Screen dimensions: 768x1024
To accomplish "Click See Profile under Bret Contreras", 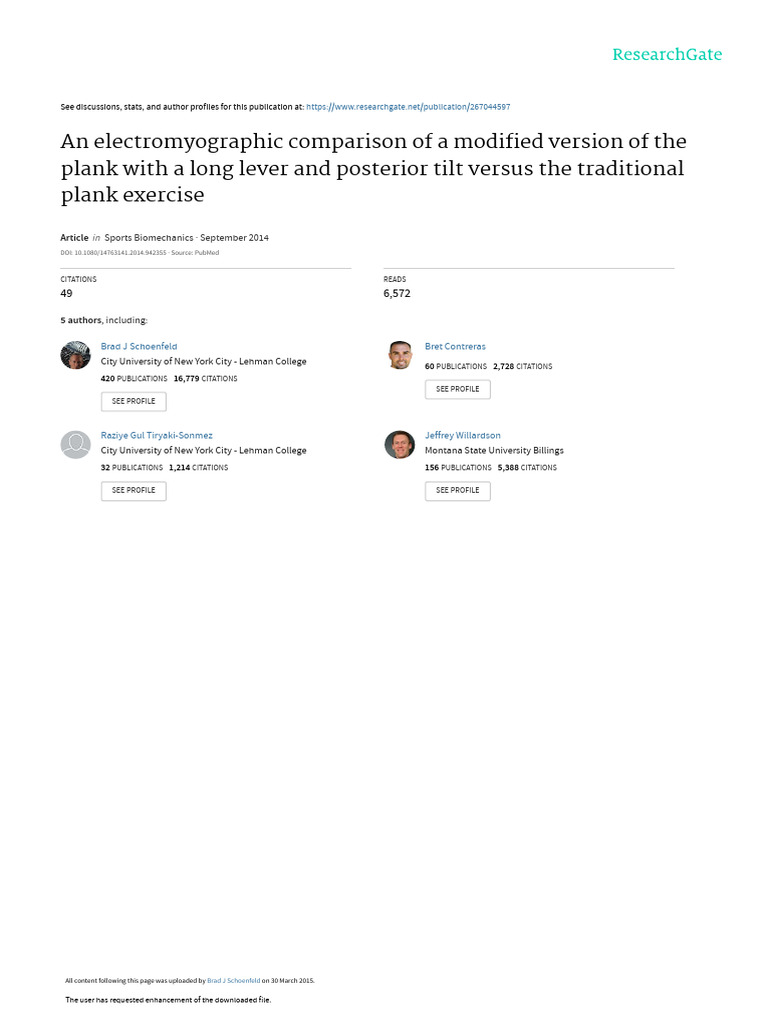I will pos(457,389).
